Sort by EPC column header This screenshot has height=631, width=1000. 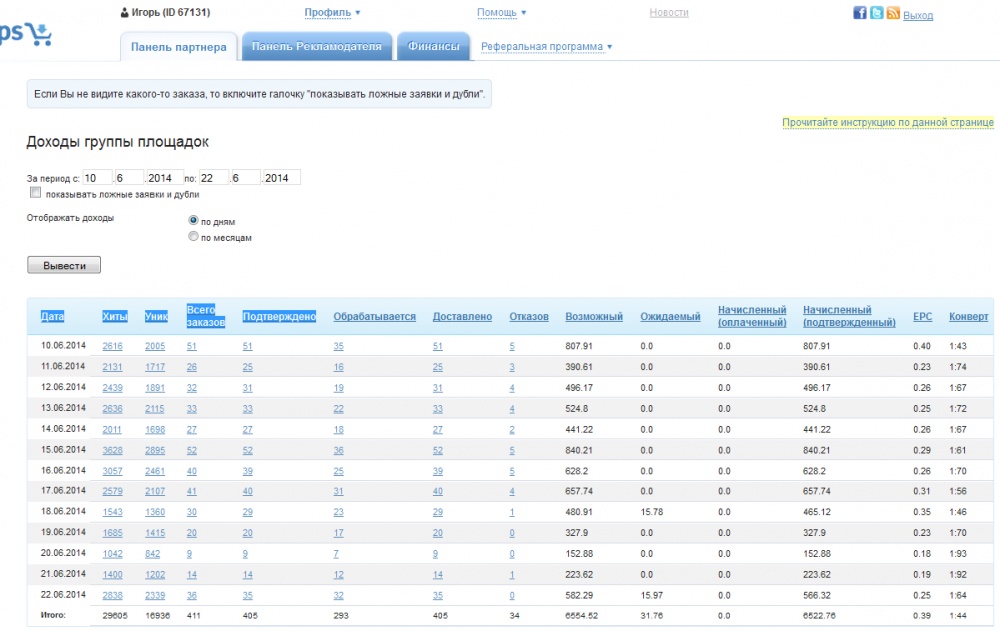(x=922, y=316)
